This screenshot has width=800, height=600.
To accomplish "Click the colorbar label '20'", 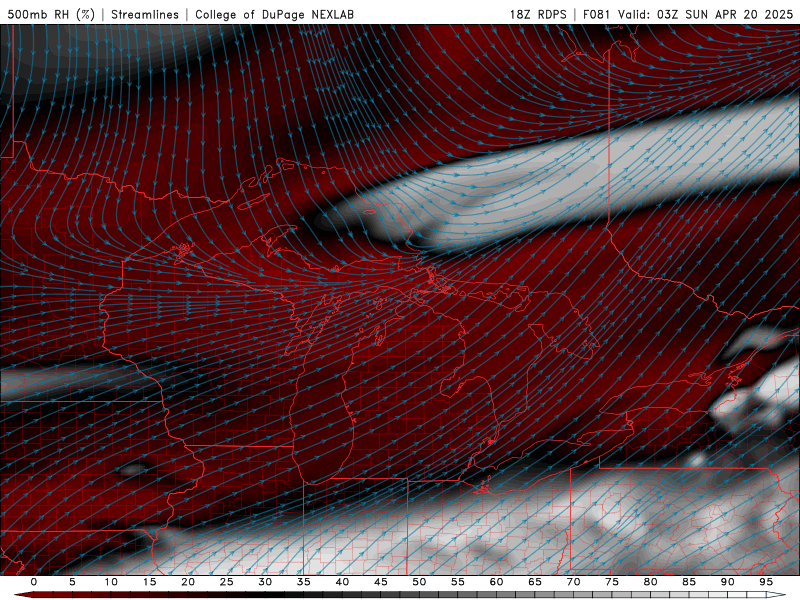I will tap(188, 582).
